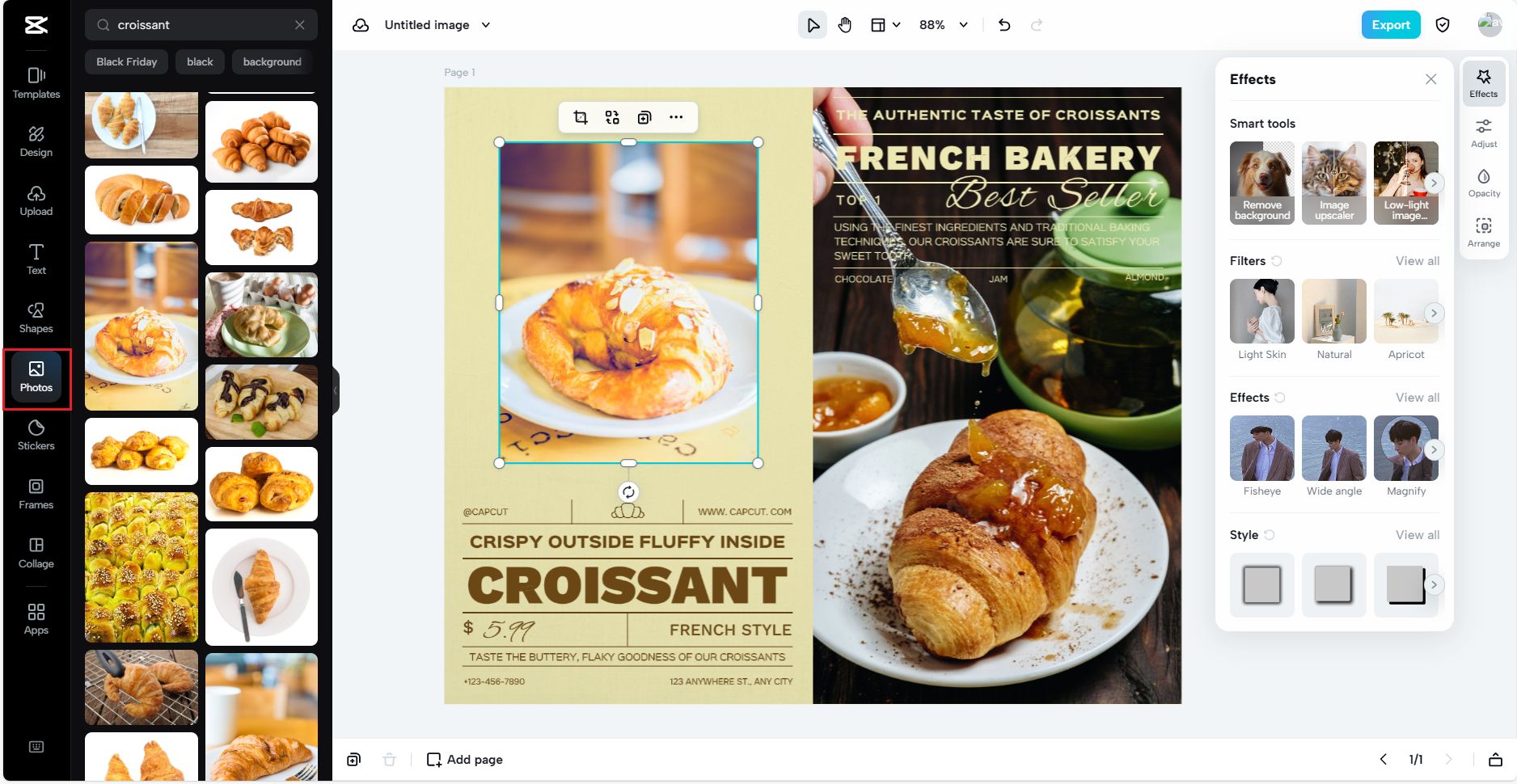Select the hand pan tool
This screenshot has width=1517, height=784.
click(x=845, y=25)
